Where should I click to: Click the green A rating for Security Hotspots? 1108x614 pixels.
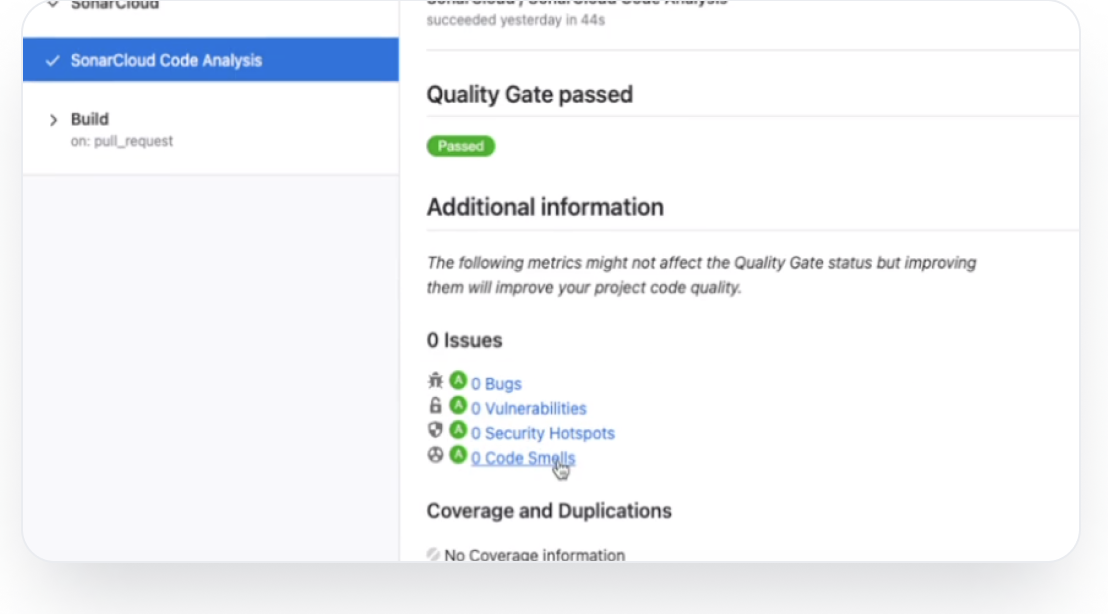pyautogui.click(x=458, y=430)
